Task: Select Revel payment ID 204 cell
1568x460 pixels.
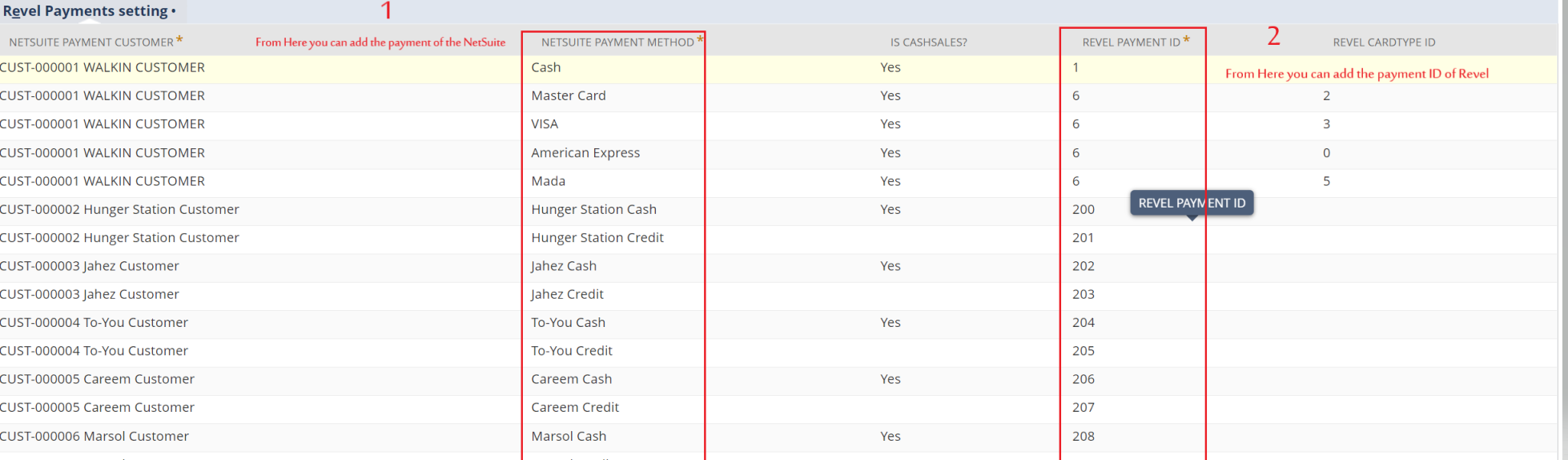Action: point(1084,323)
